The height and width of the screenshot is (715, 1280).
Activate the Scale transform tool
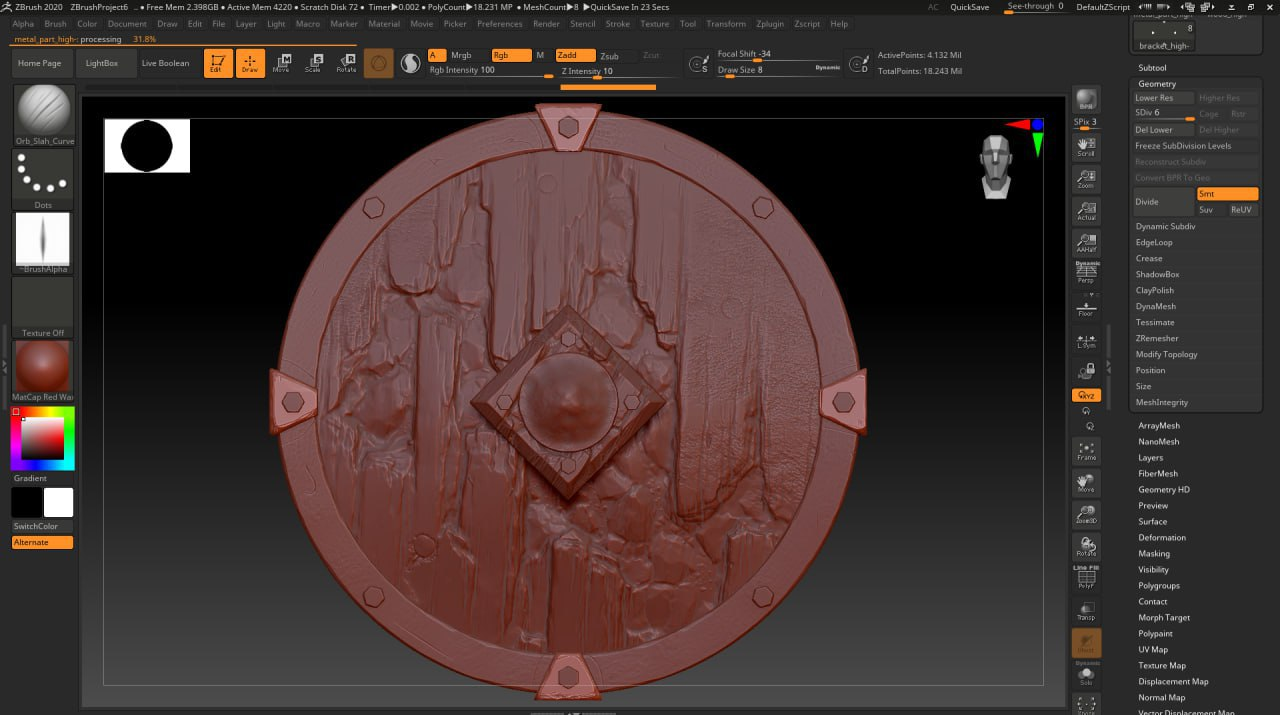coord(314,63)
